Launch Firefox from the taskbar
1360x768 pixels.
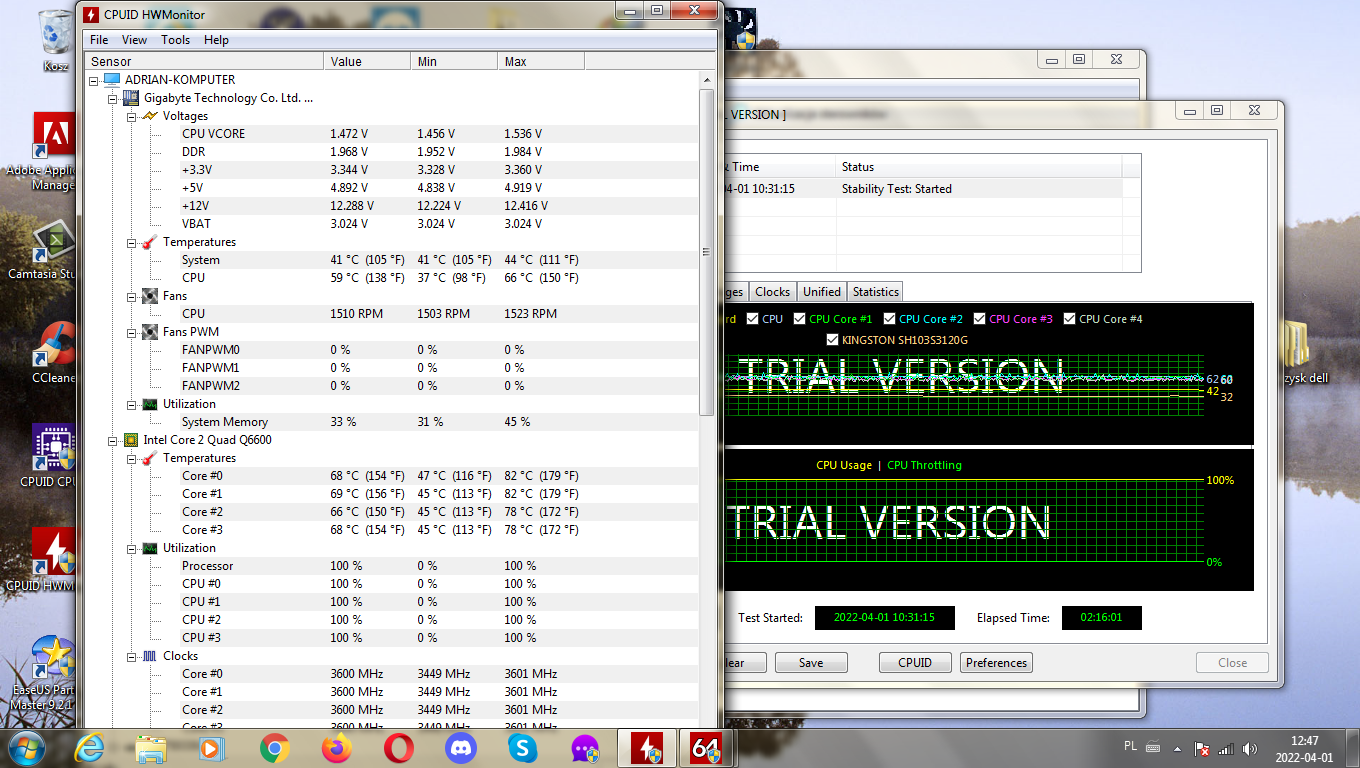coord(337,747)
